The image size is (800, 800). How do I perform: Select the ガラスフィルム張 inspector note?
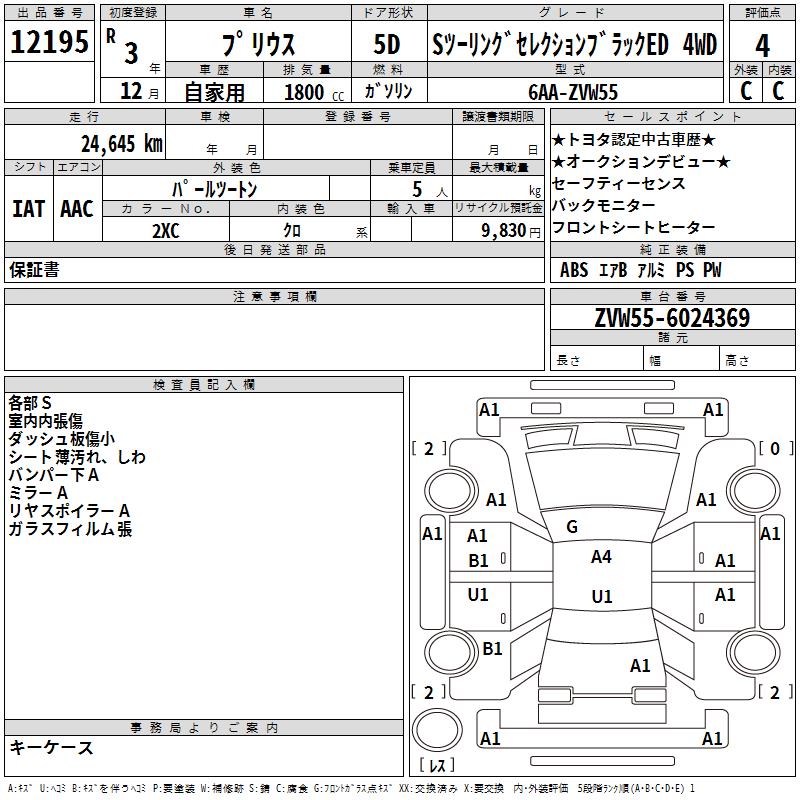point(70,530)
